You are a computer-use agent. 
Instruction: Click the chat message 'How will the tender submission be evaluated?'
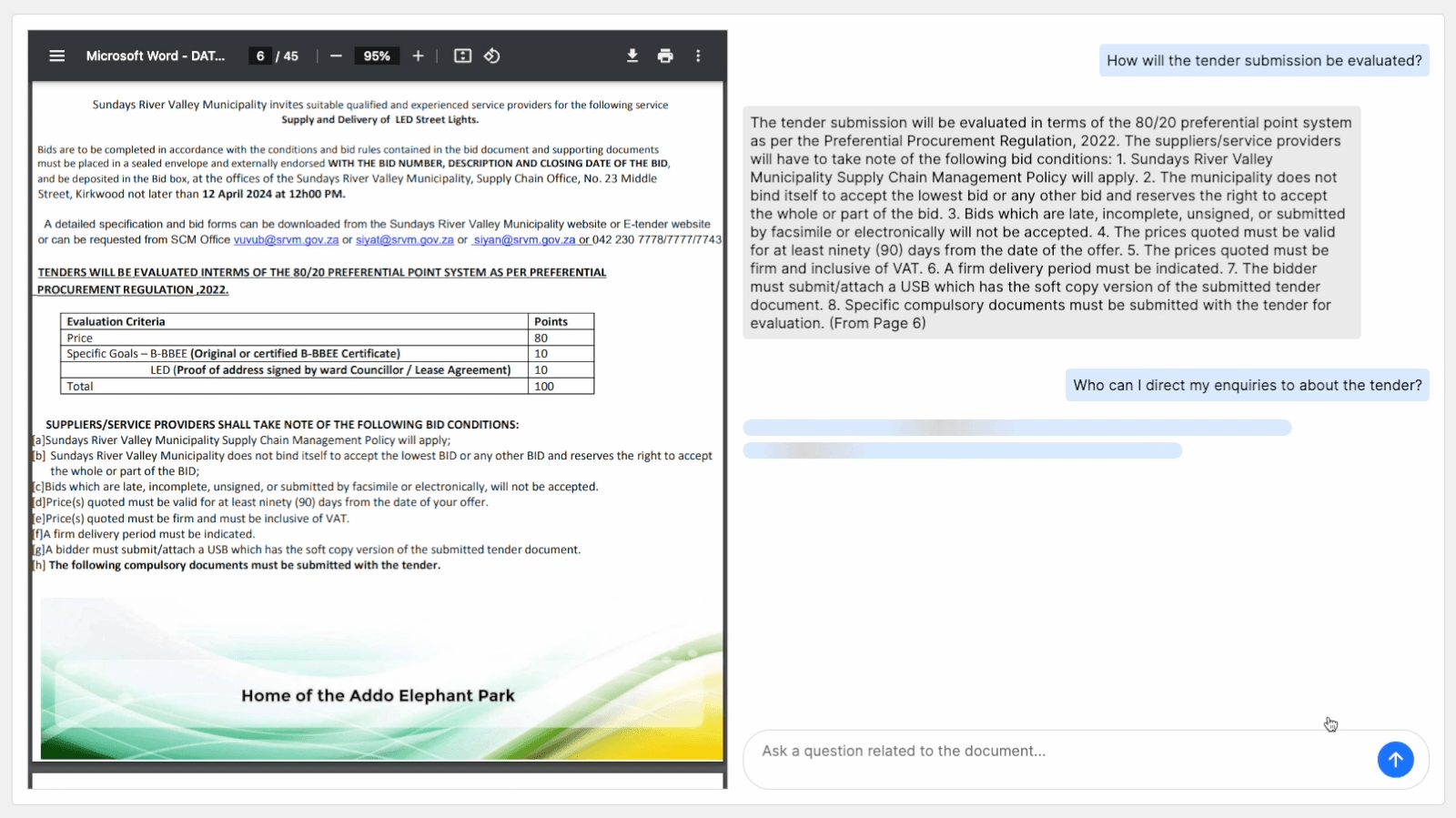(x=1264, y=60)
